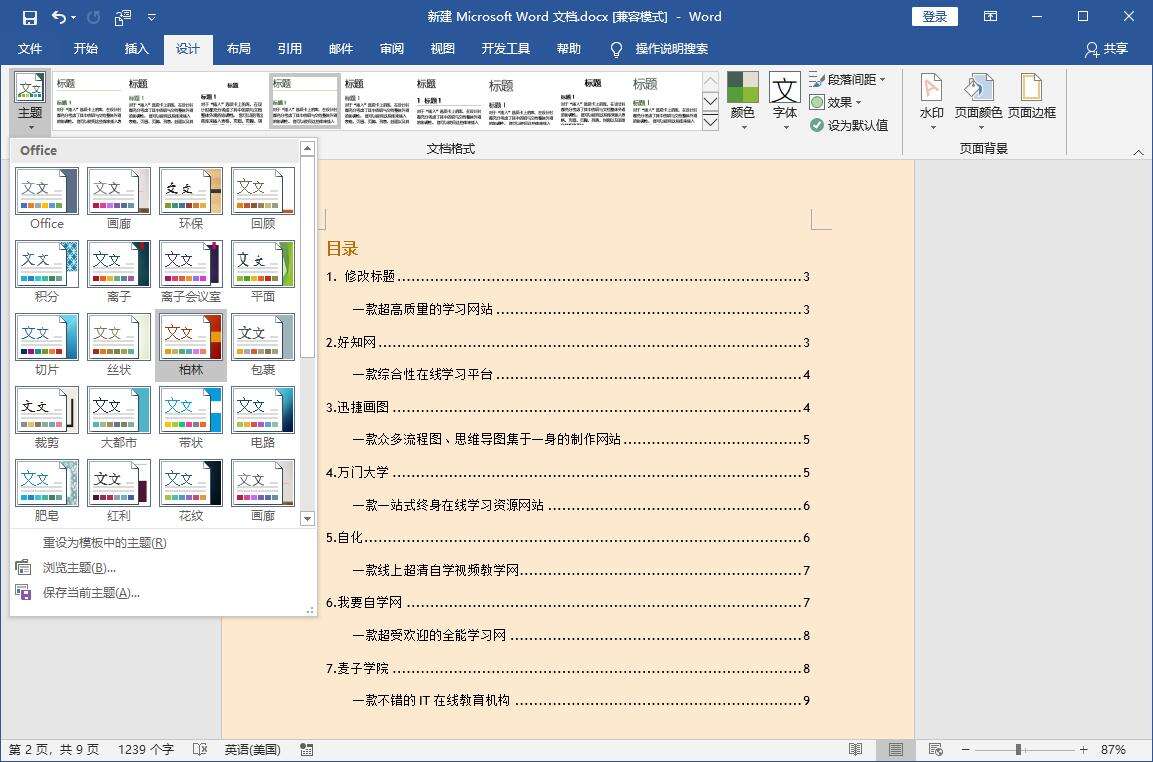
Task: Click Save Current Theme (保存当前主题)
Action: 90,593
